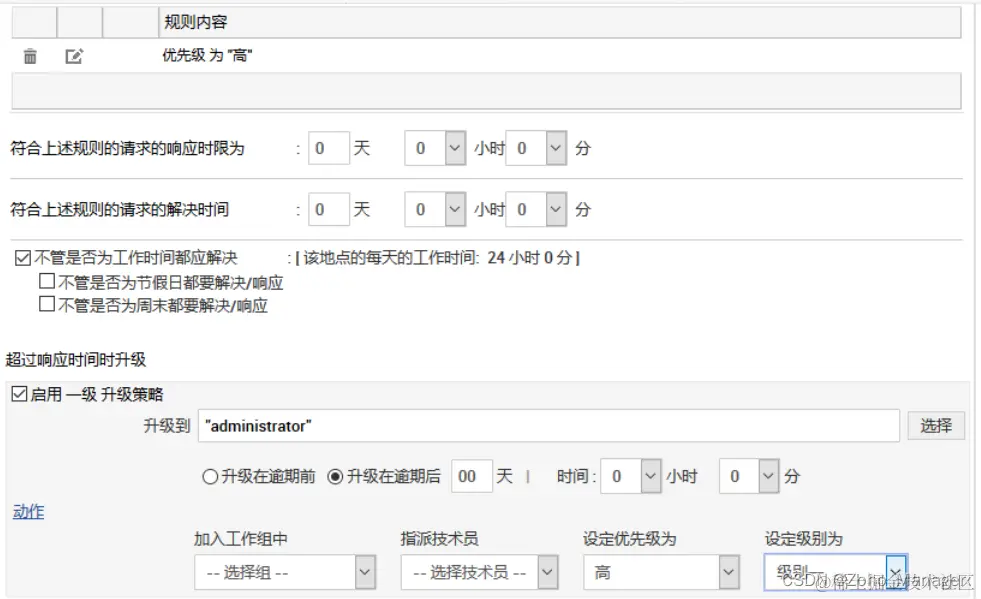Open escalation time hours dropdown
Image resolution: width=981 pixels, height=599 pixels.
(631, 476)
